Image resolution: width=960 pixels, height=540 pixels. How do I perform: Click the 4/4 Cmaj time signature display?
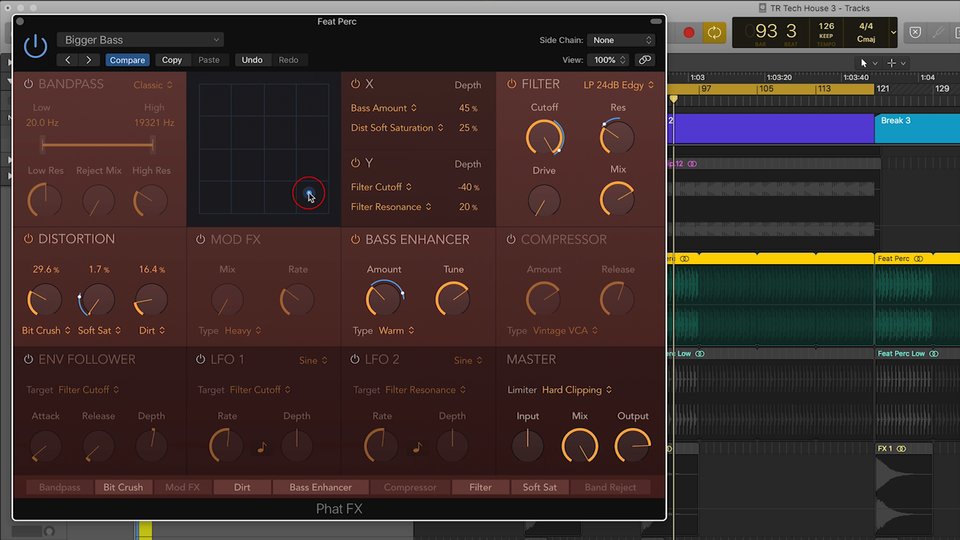point(866,32)
